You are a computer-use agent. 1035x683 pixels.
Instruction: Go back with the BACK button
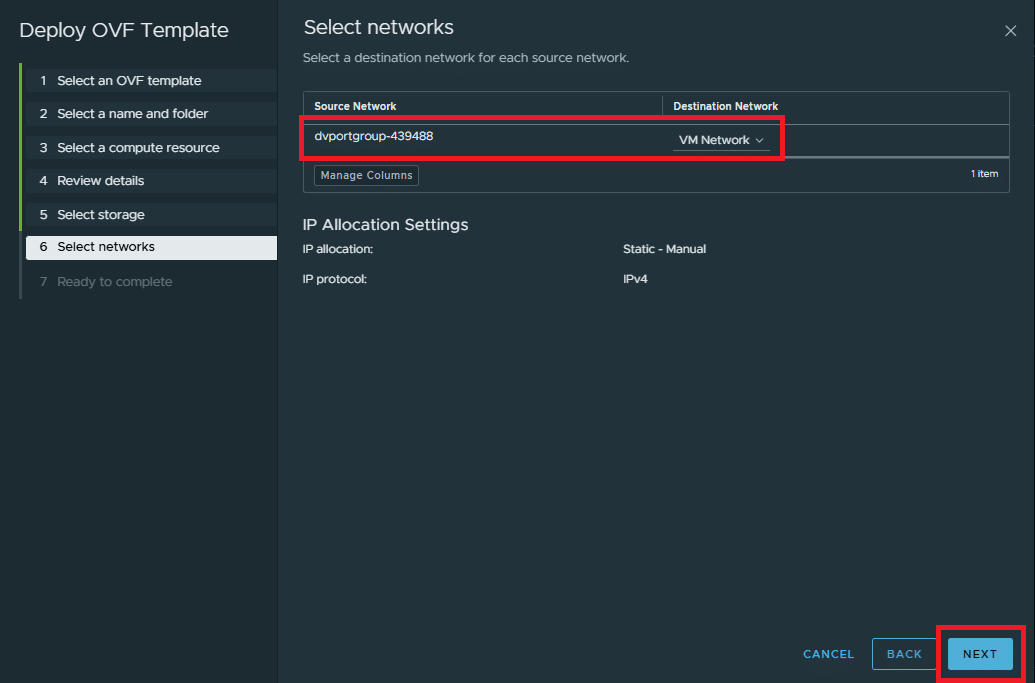click(x=904, y=654)
